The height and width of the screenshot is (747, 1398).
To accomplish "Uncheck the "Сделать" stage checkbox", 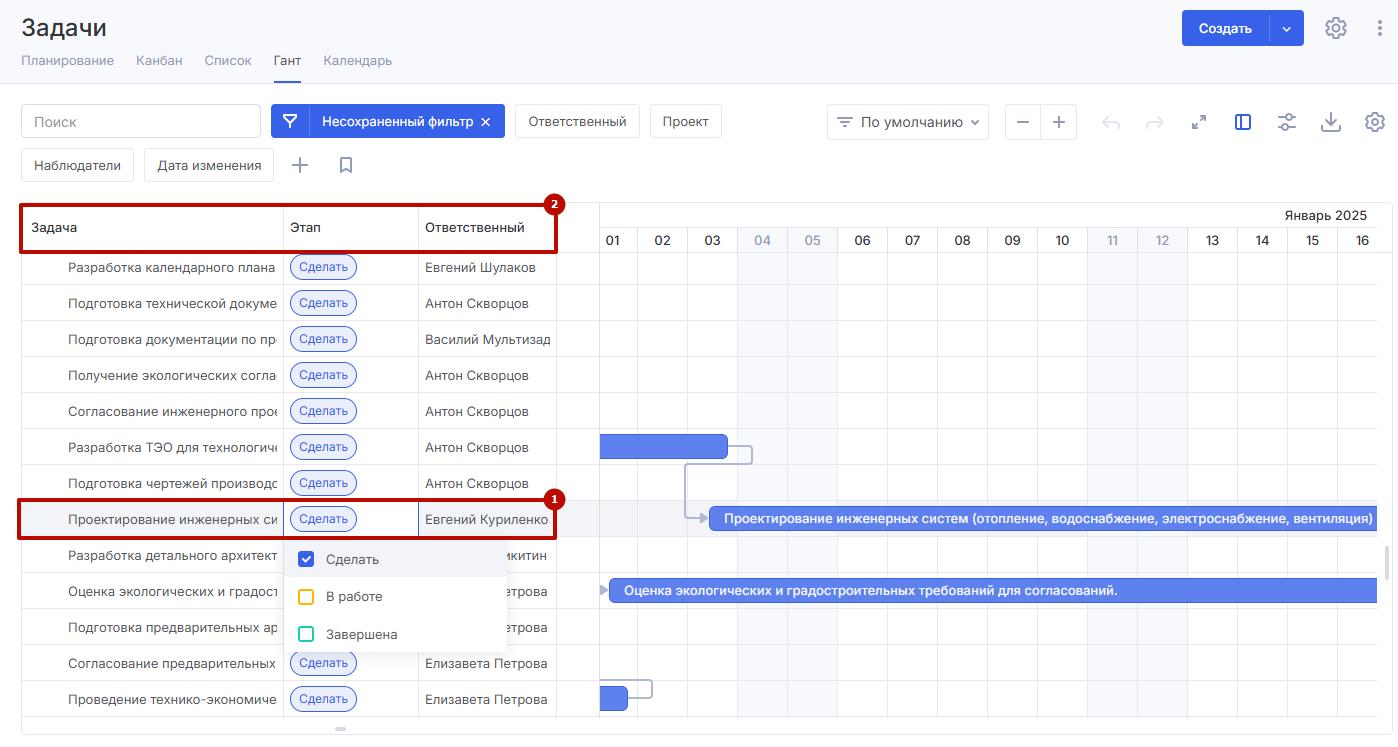I will [x=307, y=559].
